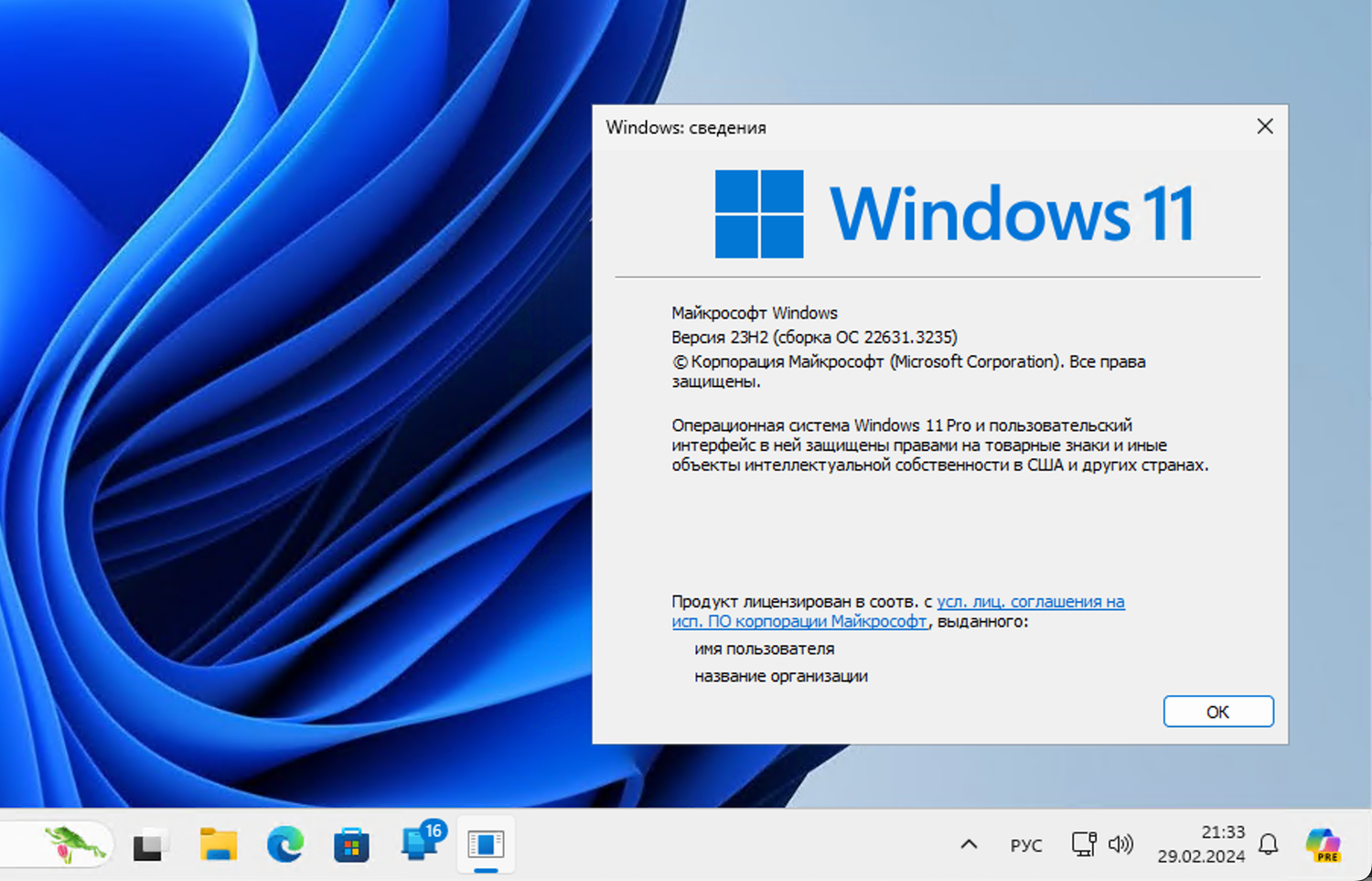Click the "Windows: сведения" title bar text
This screenshot has height=881, width=1372.
[x=686, y=127]
